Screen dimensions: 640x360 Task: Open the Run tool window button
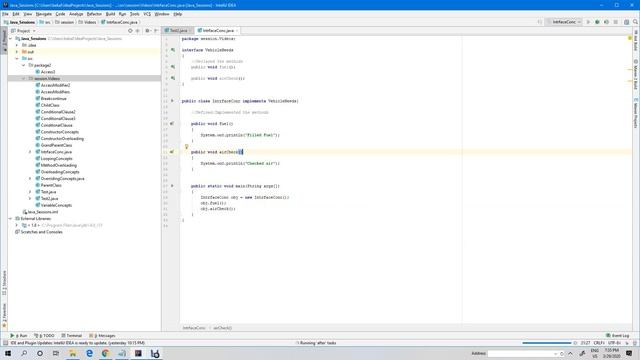click(19, 336)
